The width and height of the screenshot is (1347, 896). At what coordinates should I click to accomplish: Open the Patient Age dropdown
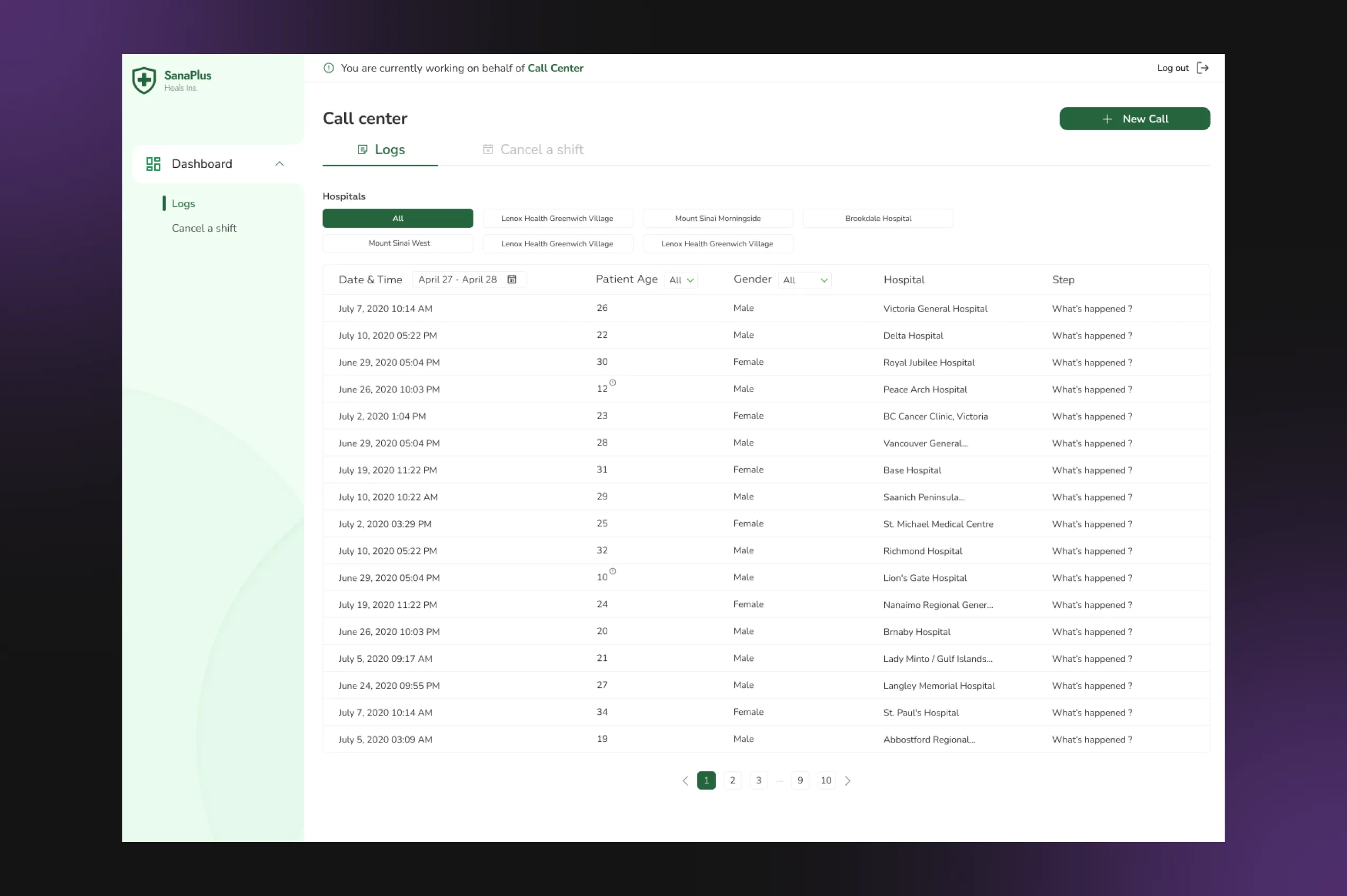[681, 280]
